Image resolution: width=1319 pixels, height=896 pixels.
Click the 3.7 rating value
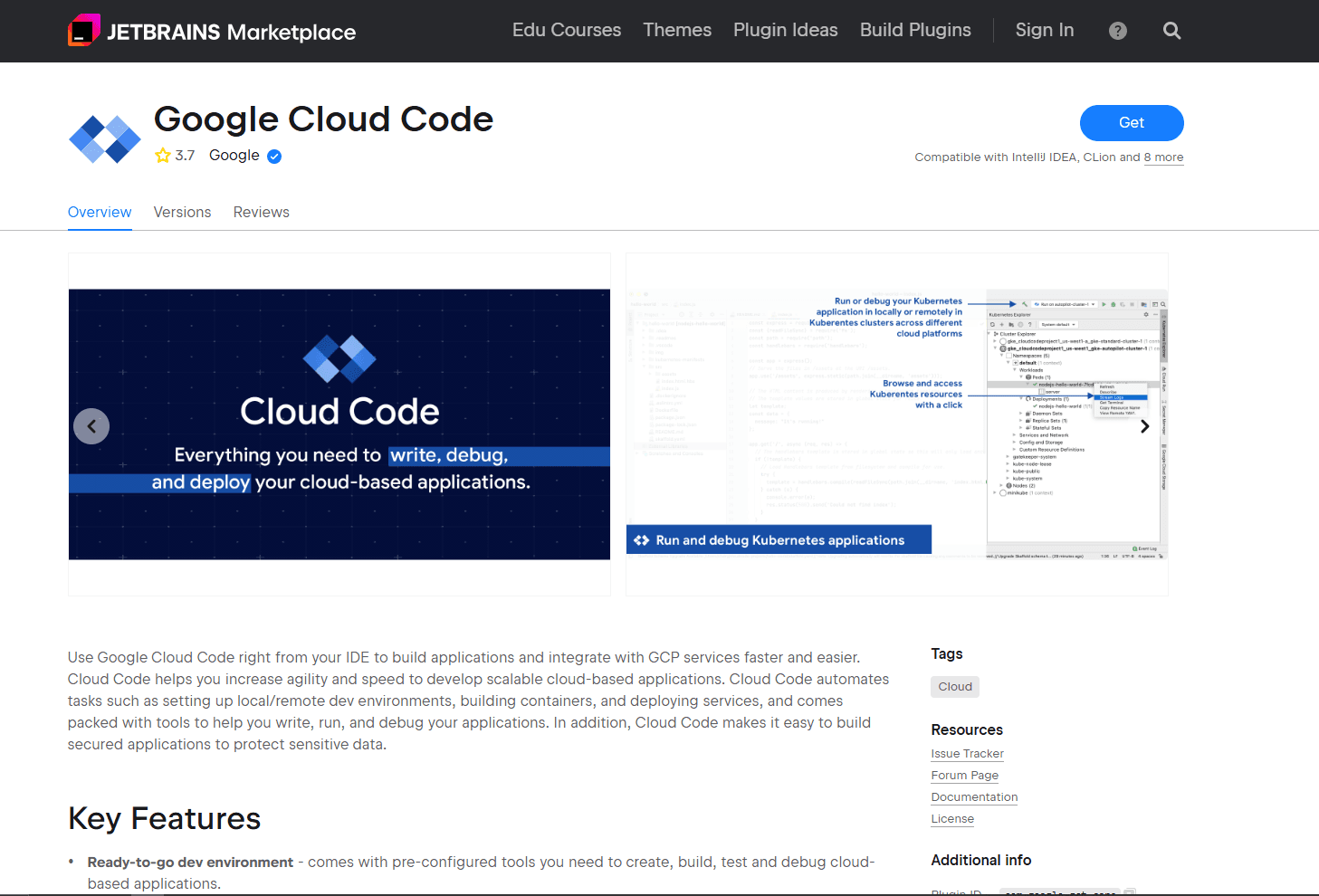[x=185, y=156]
